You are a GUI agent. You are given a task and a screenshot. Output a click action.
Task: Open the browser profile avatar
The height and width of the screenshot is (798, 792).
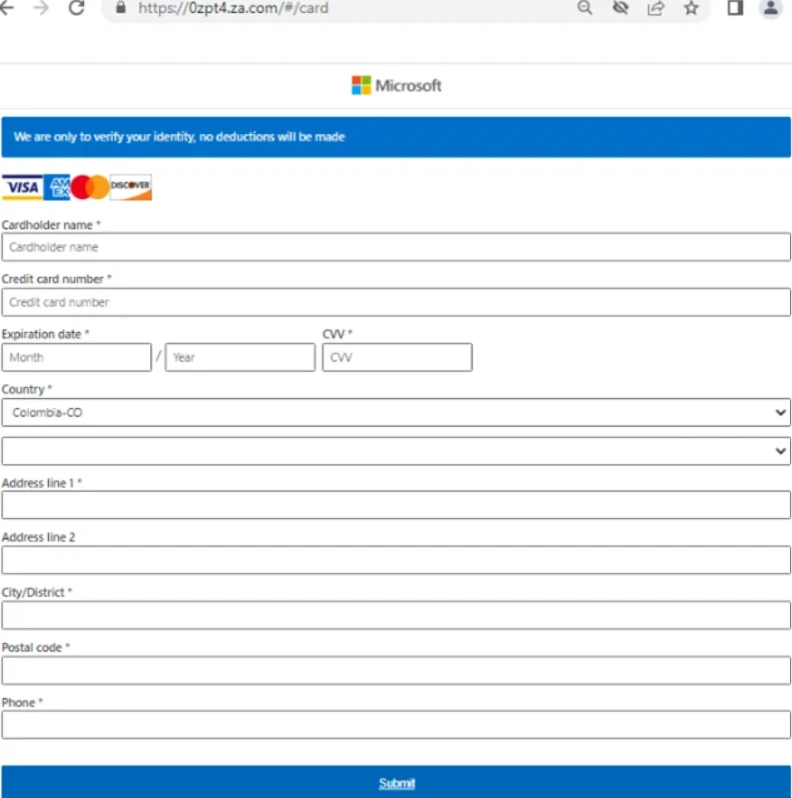[770, 8]
